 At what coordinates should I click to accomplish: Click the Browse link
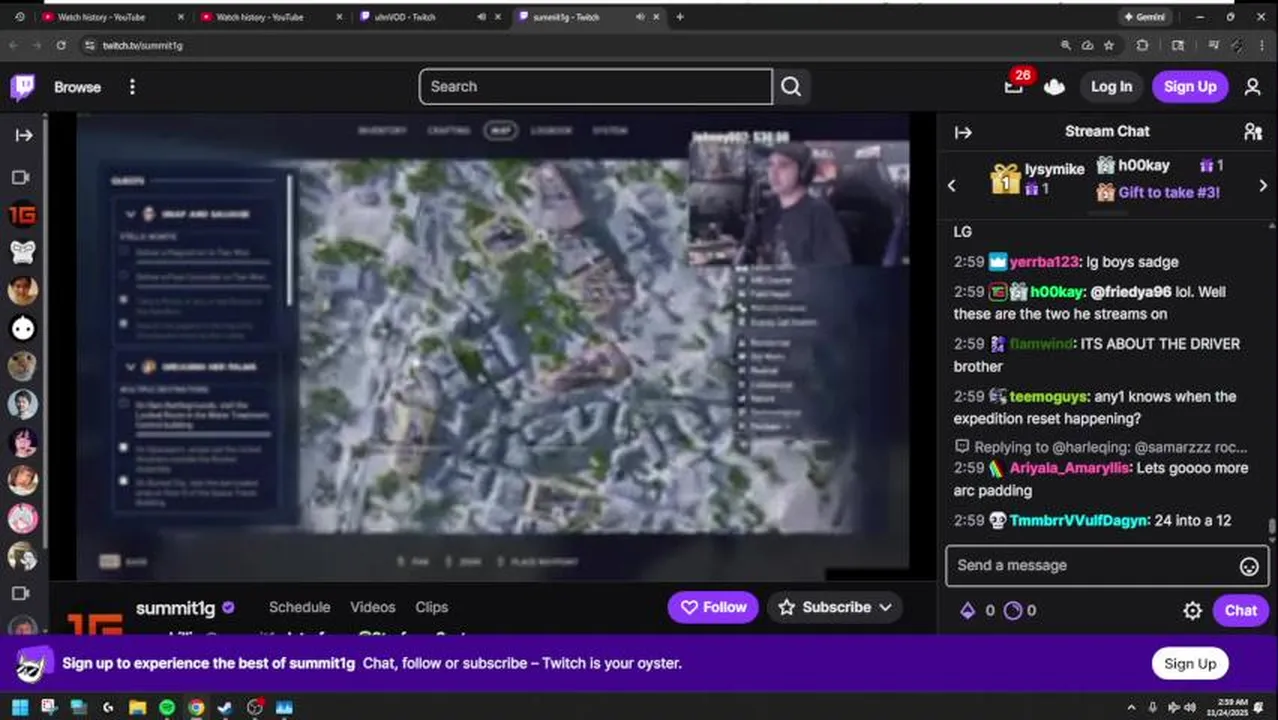77,87
